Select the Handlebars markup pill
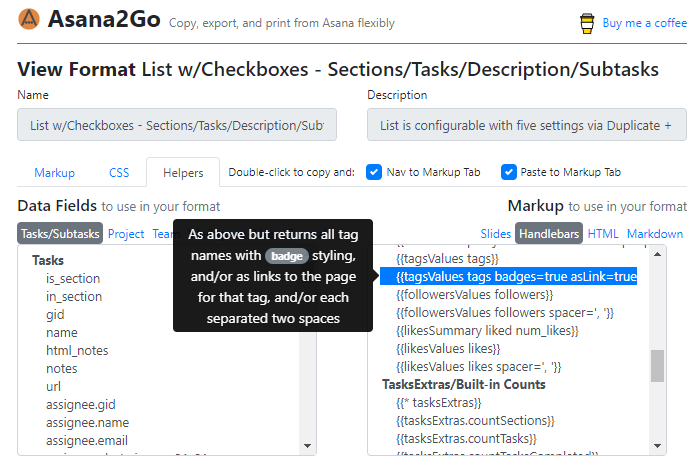The image size is (699, 462). 549,233
